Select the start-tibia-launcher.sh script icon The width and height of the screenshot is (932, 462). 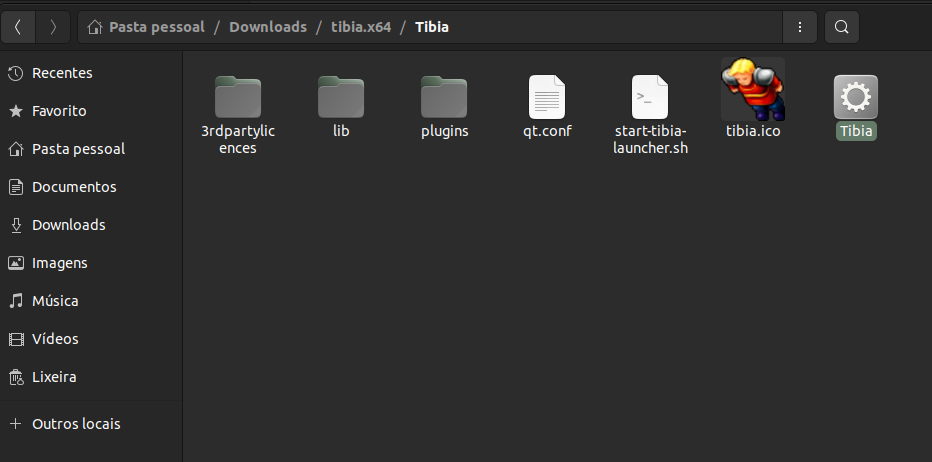(650, 96)
